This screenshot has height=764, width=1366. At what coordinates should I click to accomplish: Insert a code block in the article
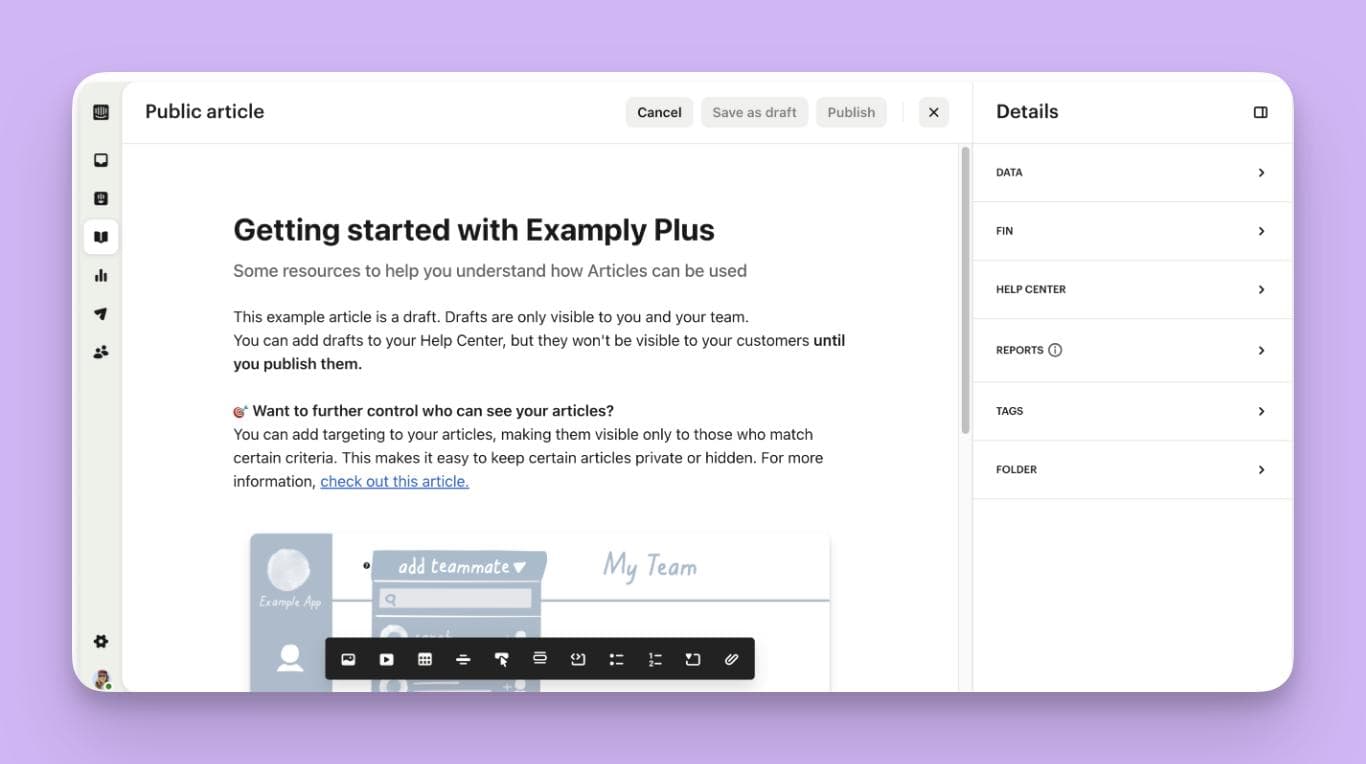(x=578, y=659)
